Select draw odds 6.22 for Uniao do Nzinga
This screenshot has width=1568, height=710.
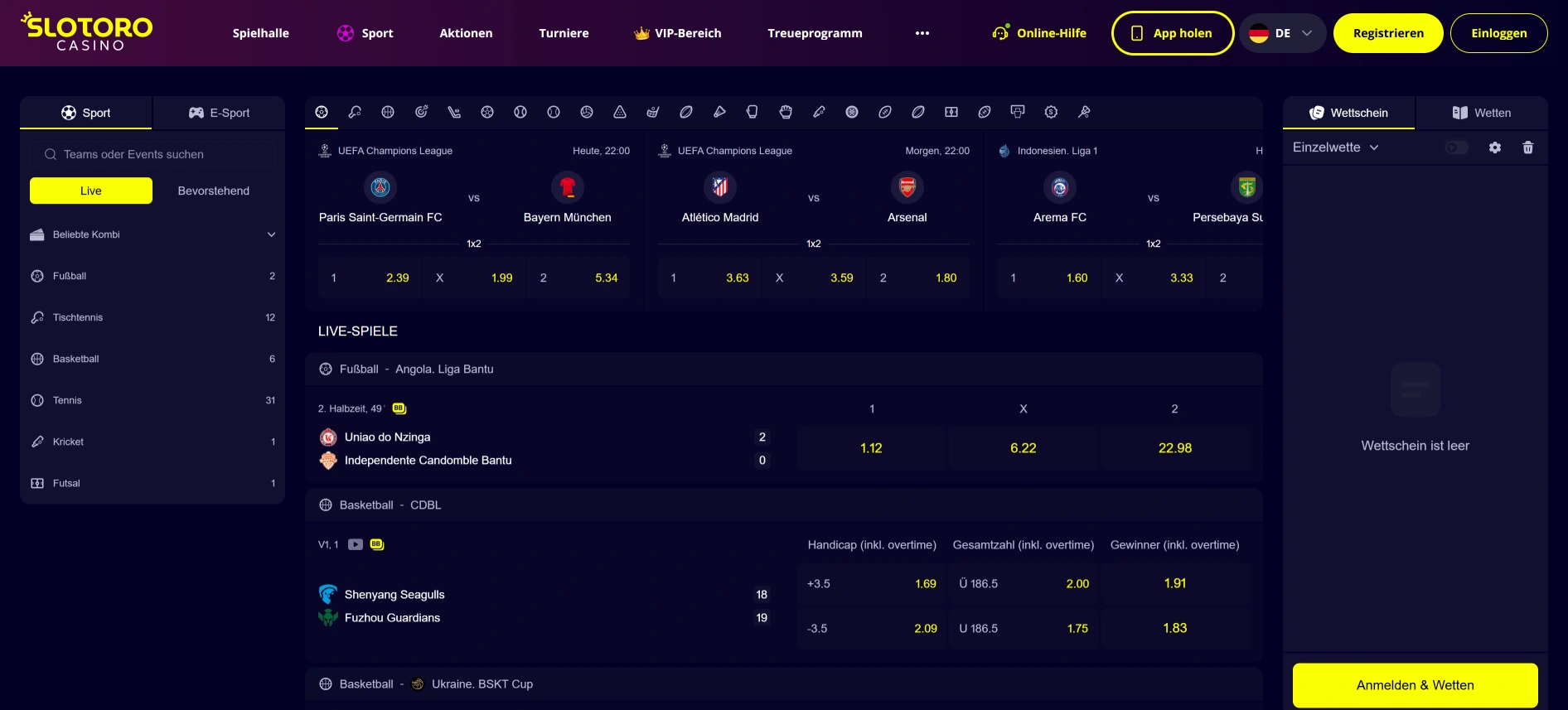pos(1024,447)
